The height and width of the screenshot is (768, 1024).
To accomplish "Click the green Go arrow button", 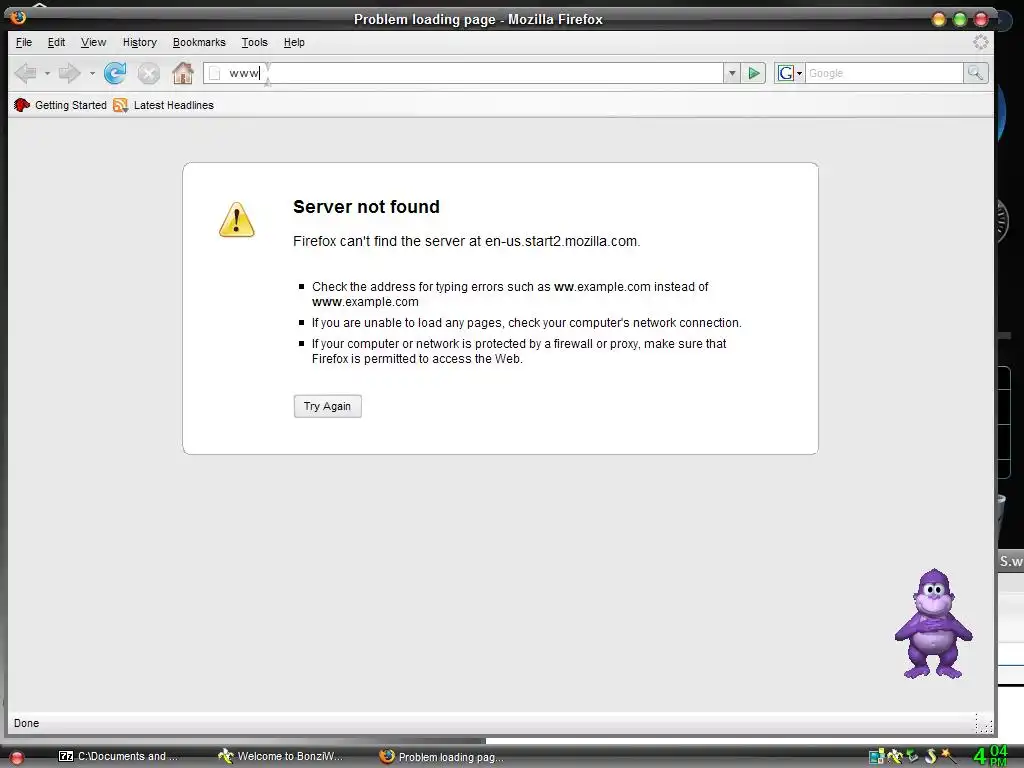I will click(754, 73).
